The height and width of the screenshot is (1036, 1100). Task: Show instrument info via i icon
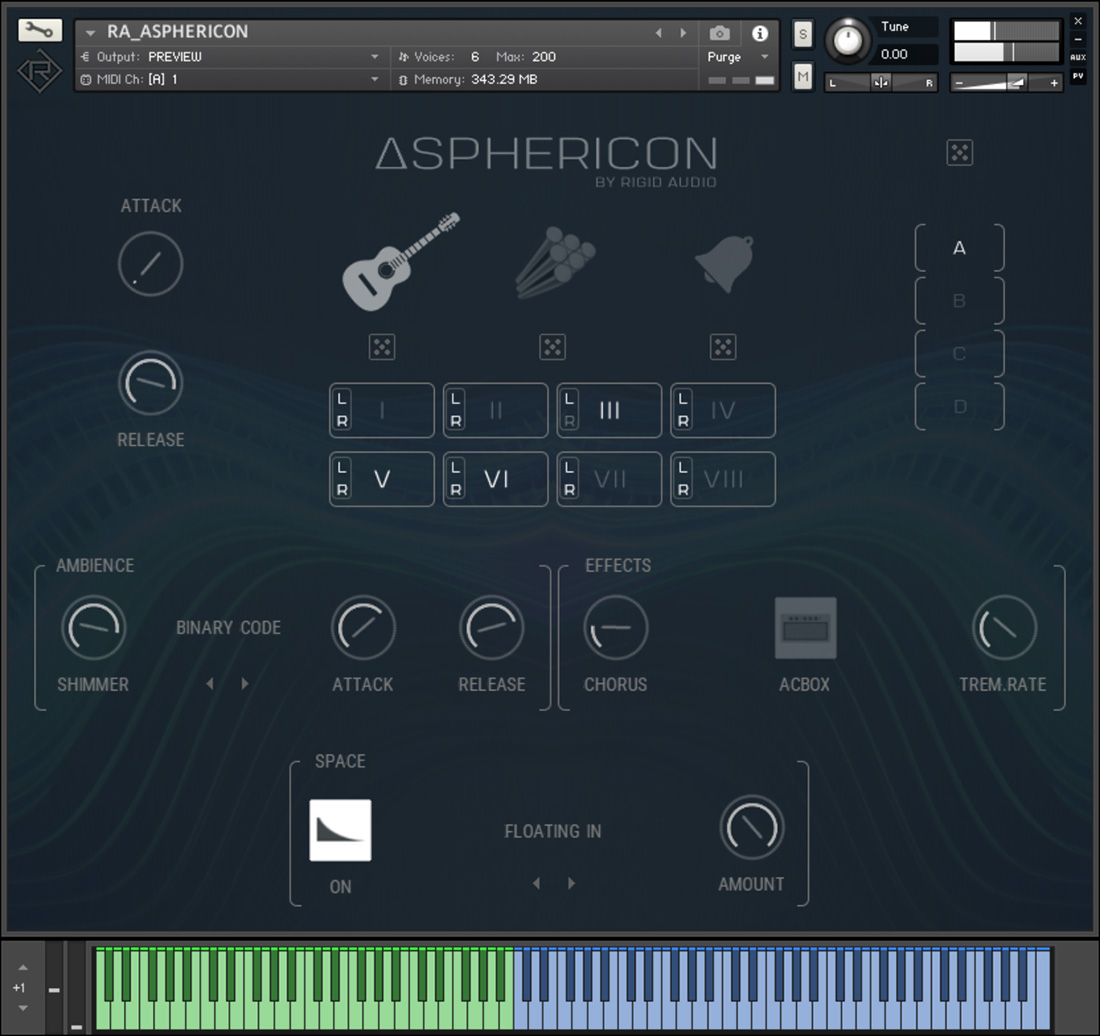click(x=760, y=33)
